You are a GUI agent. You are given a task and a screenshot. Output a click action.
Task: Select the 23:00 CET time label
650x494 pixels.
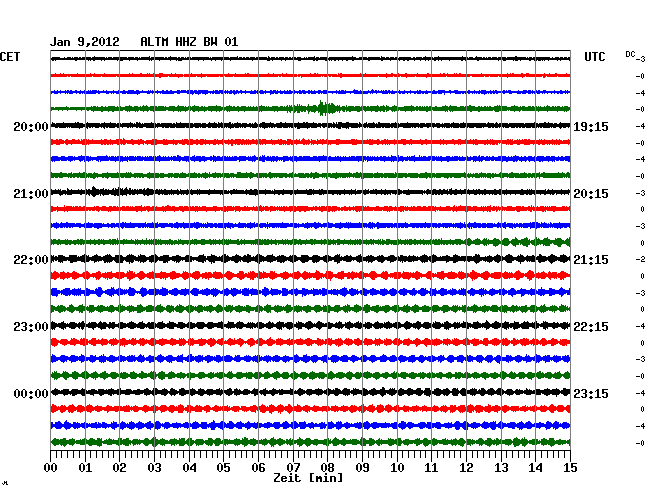[x=31, y=327]
